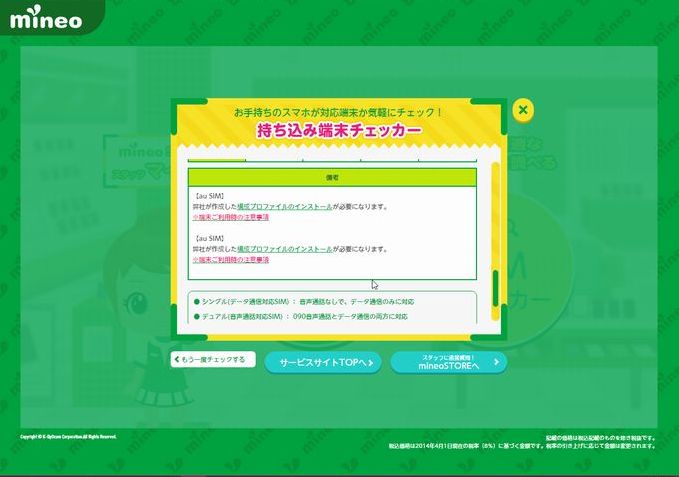Click the お手持ちのスマホが対応端末か subtitle
The width and height of the screenshot is (679, 477).
click(x=338, y=113)
